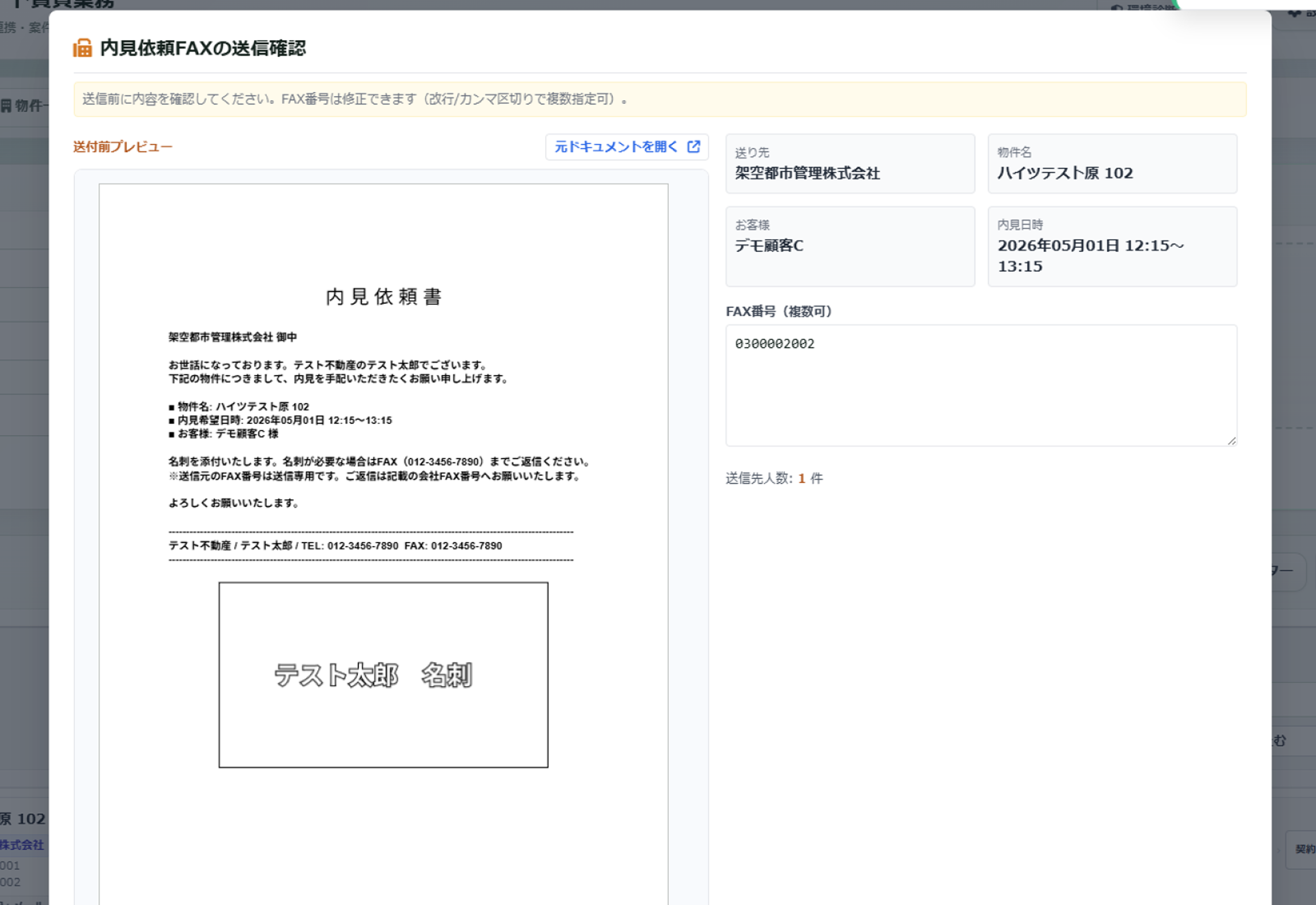This screenshot has width=1316, height=905.
Task: Click the footer line テスト不動産 / テスト太郎 / TEL
Action: click(x=335, y=546)
